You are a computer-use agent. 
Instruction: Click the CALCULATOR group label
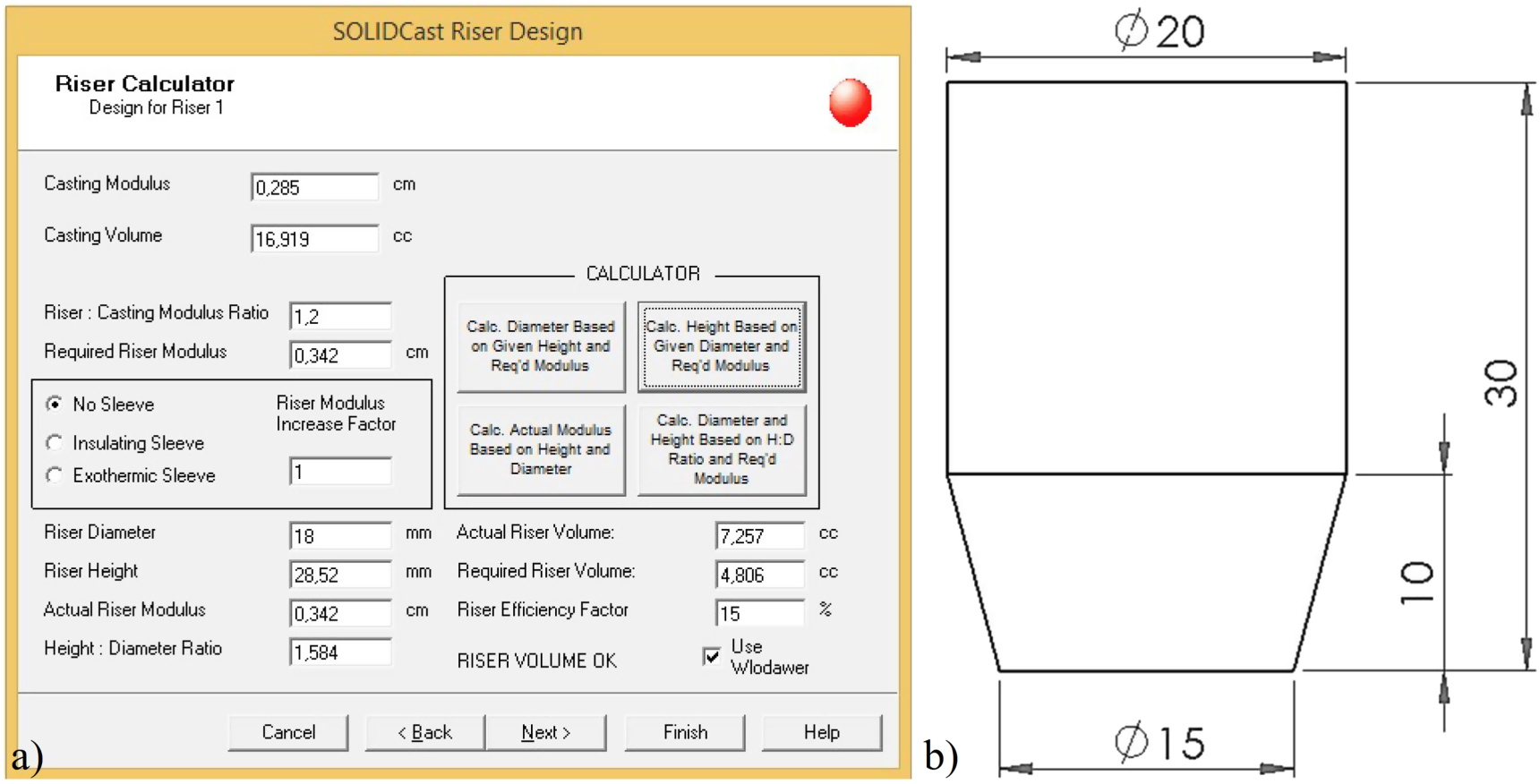(x=643, y=273)
